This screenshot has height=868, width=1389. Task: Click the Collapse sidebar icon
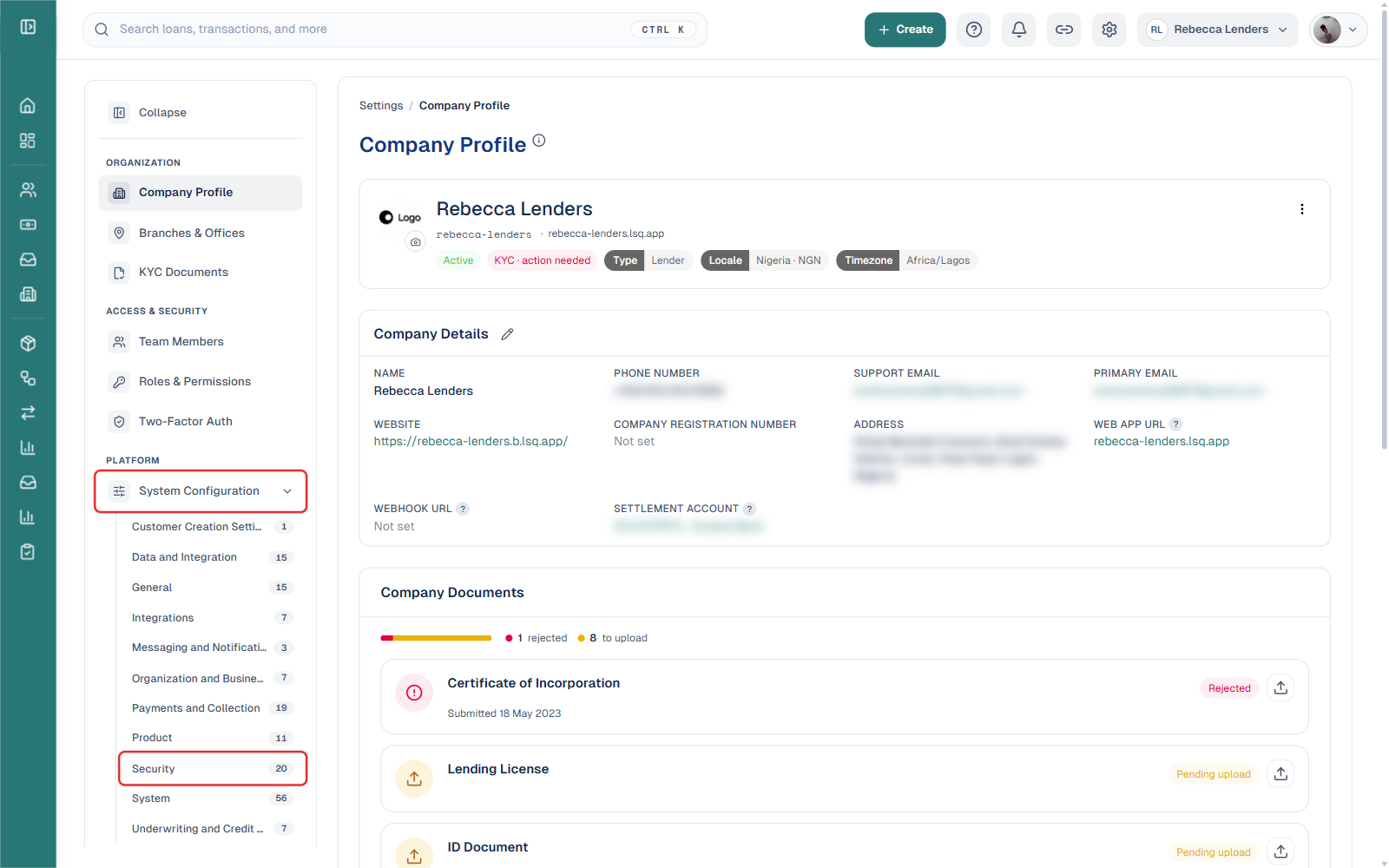point(120,113)
